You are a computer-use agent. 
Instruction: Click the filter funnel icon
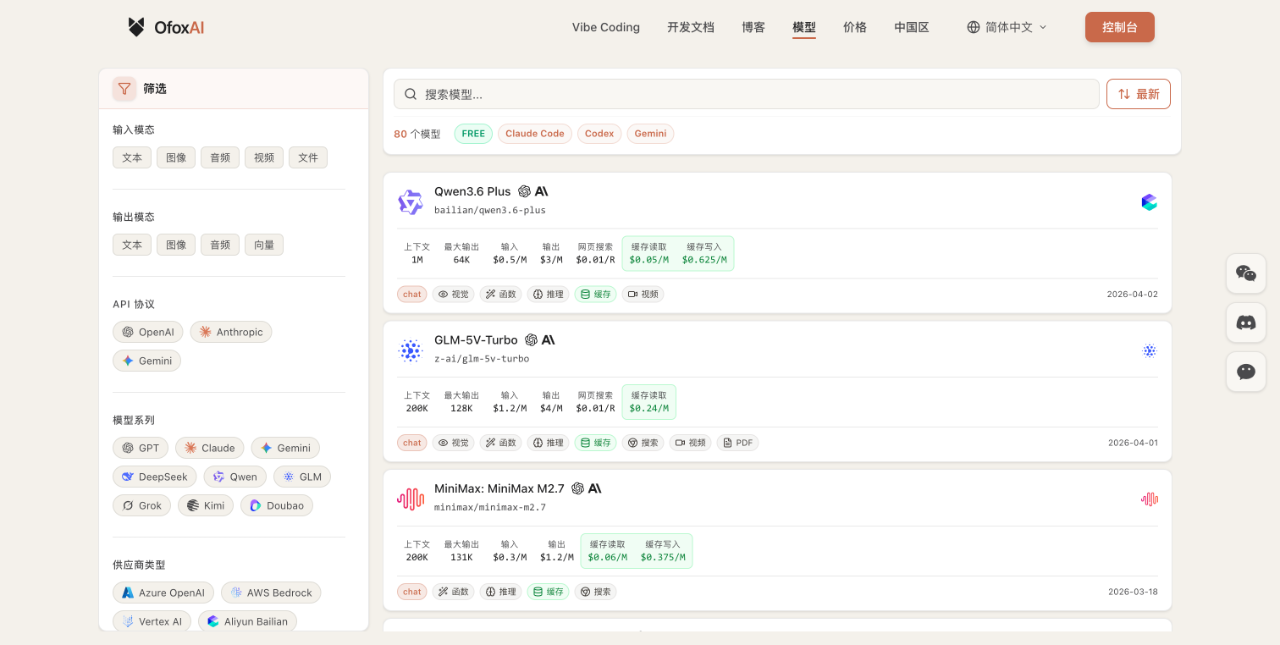tap(124, 89)
